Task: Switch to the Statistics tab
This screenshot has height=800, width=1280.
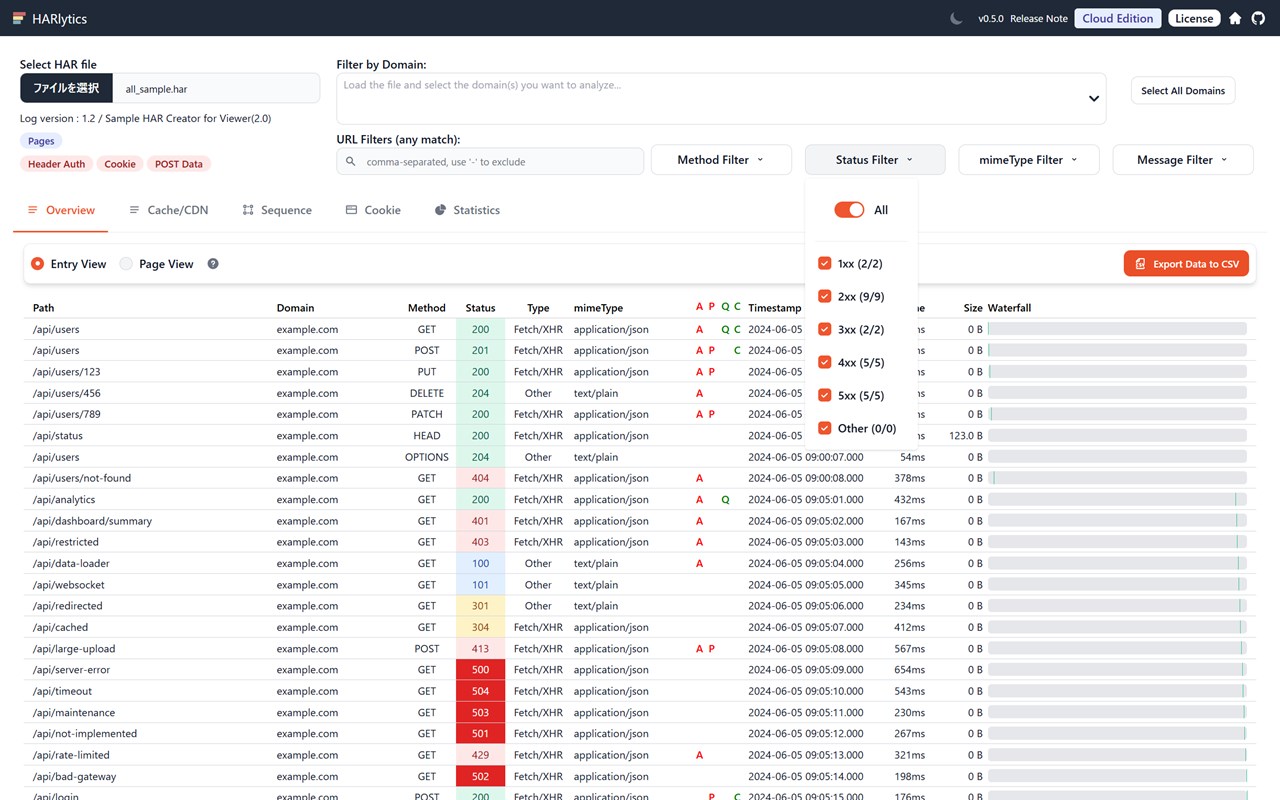Action: click(467, 210)
